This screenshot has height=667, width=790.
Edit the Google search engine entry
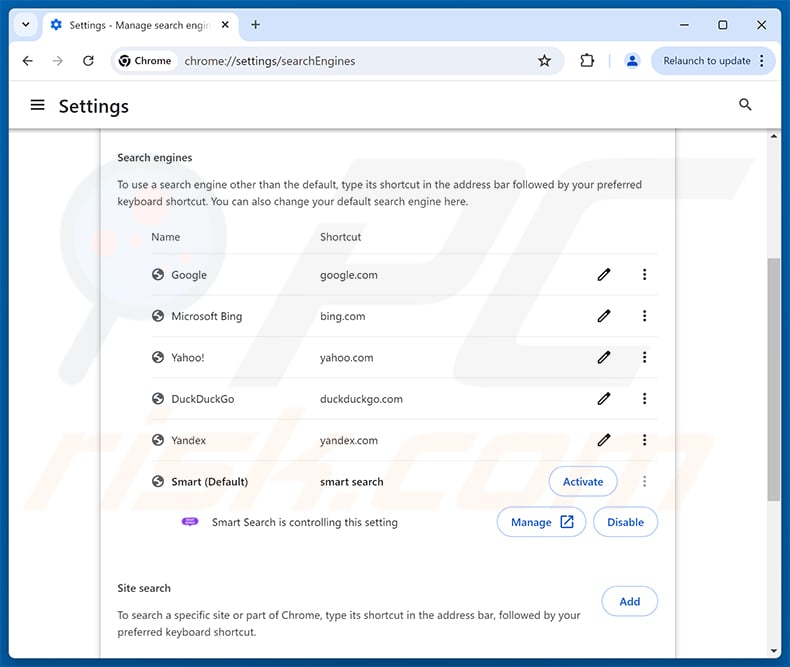(604, 275)
